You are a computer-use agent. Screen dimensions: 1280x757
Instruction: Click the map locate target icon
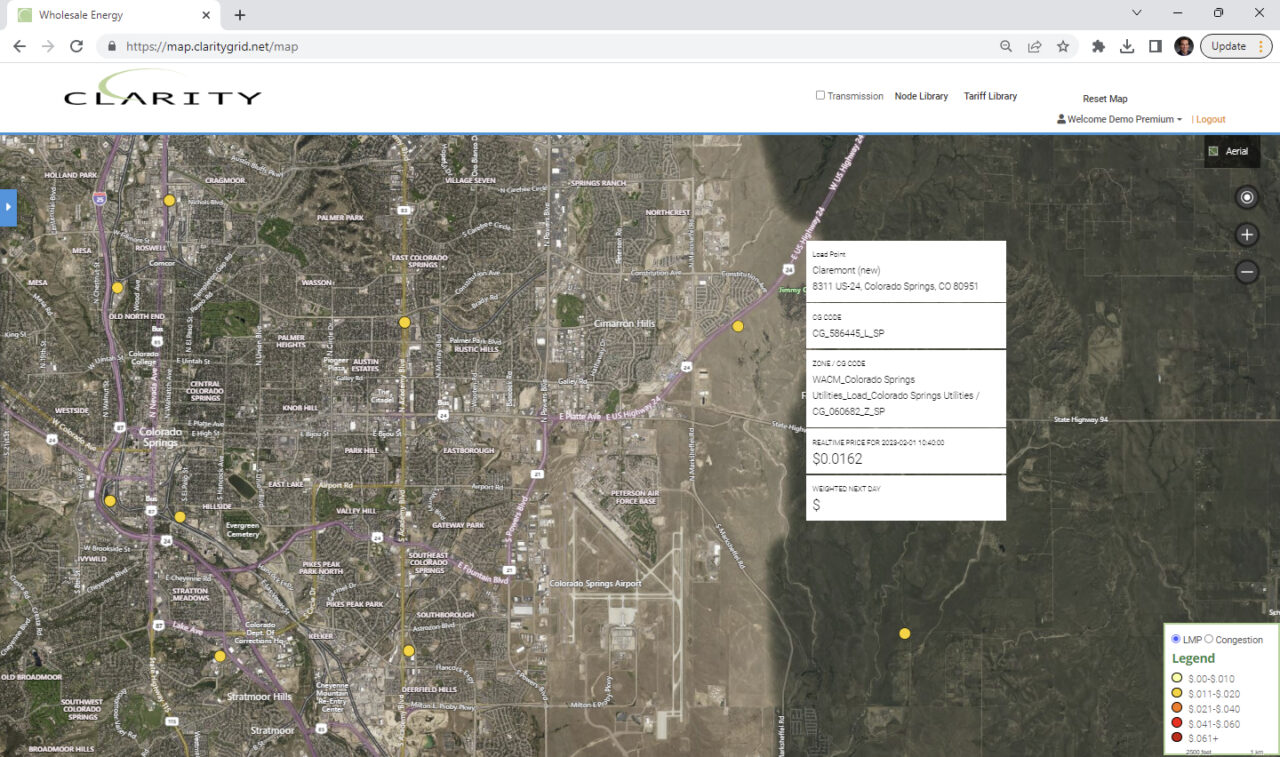click(x=1246, y=197)
